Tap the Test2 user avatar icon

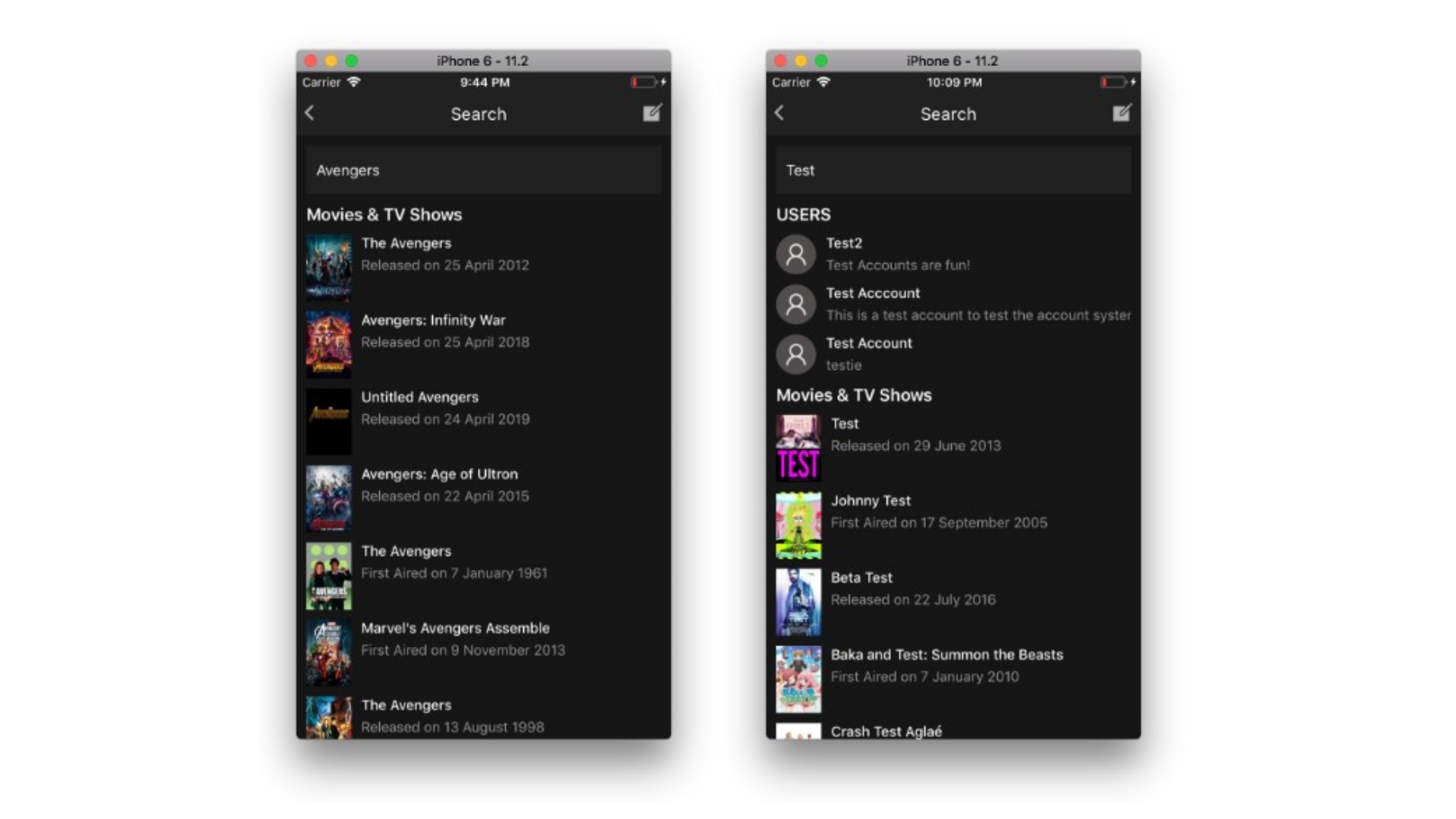click(x=795, y=254)
